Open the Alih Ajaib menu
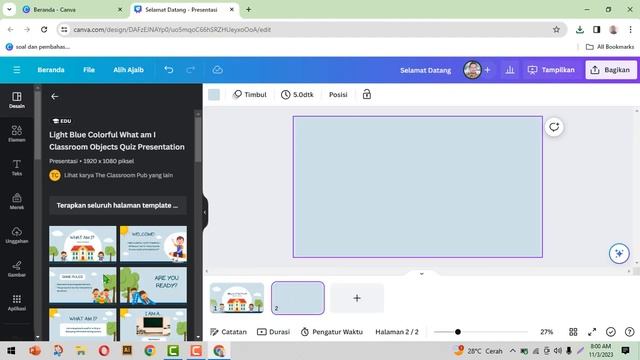This screenshot has width=640, height=360. coord(129,70)
